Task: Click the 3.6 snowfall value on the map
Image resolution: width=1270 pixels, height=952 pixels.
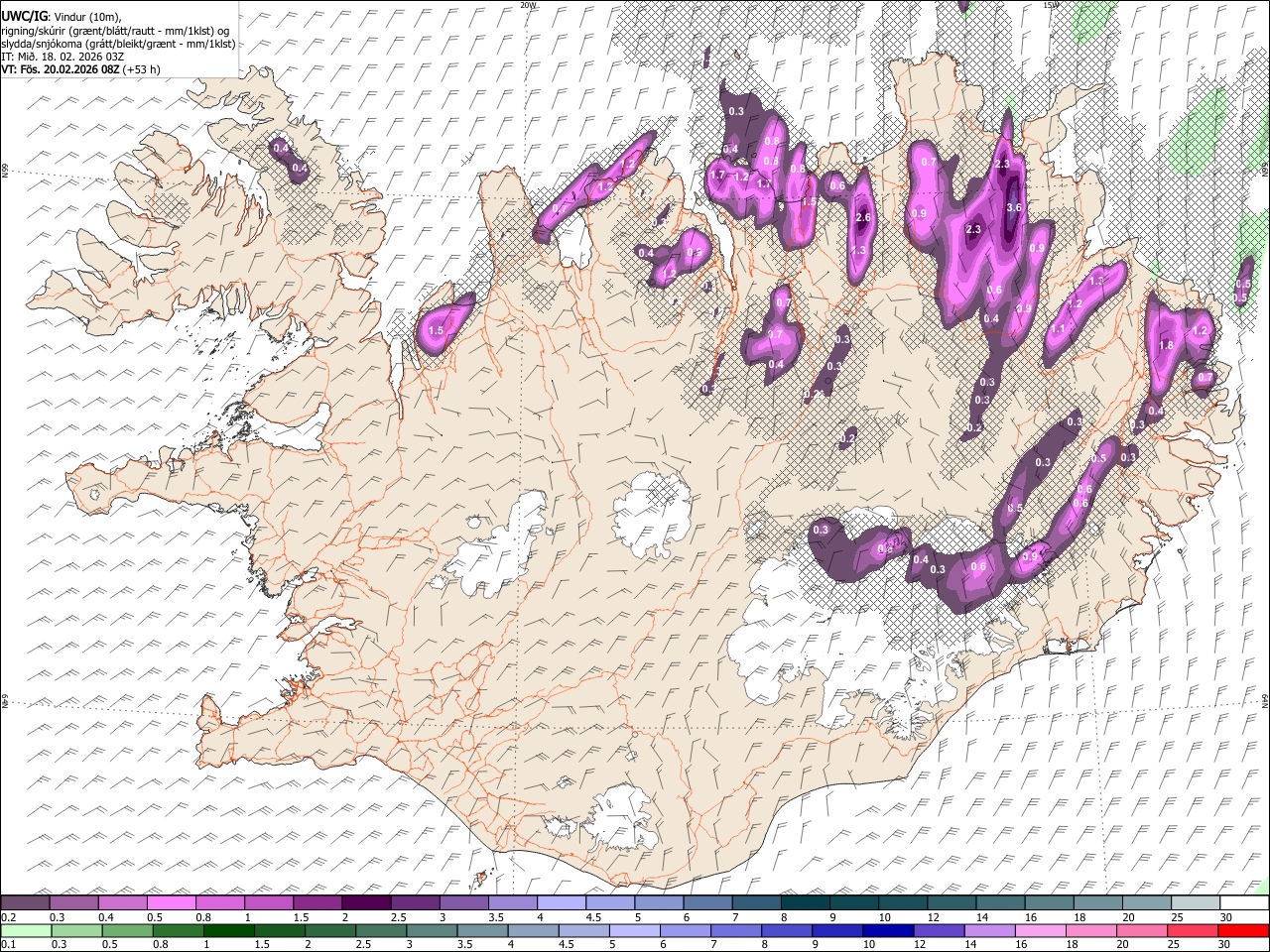Action: tap(1014, 208)
